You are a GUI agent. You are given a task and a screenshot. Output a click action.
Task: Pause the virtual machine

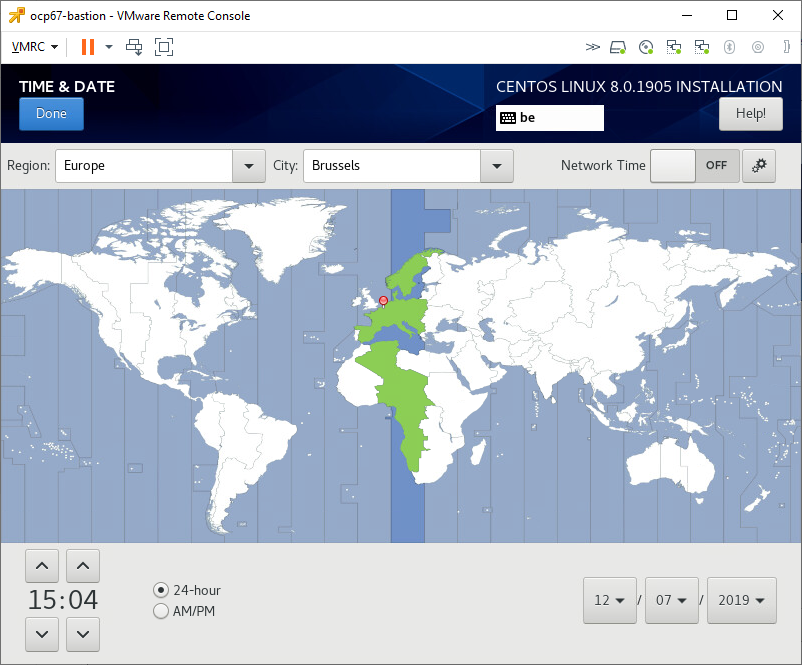coord(88,47)
